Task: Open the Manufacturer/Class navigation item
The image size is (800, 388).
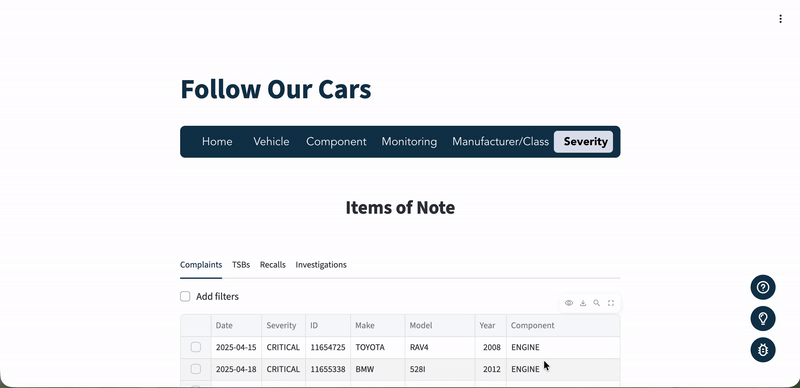Action: tap(500, 141)
